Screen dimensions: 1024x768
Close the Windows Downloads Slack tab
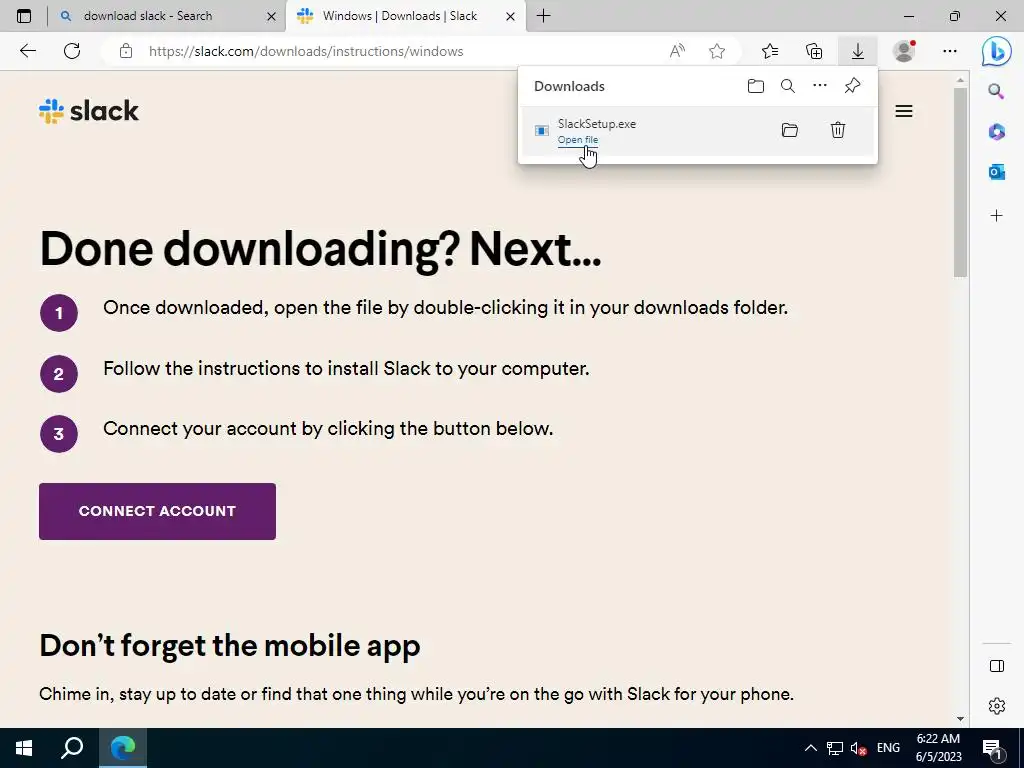[x=511, y=16]
